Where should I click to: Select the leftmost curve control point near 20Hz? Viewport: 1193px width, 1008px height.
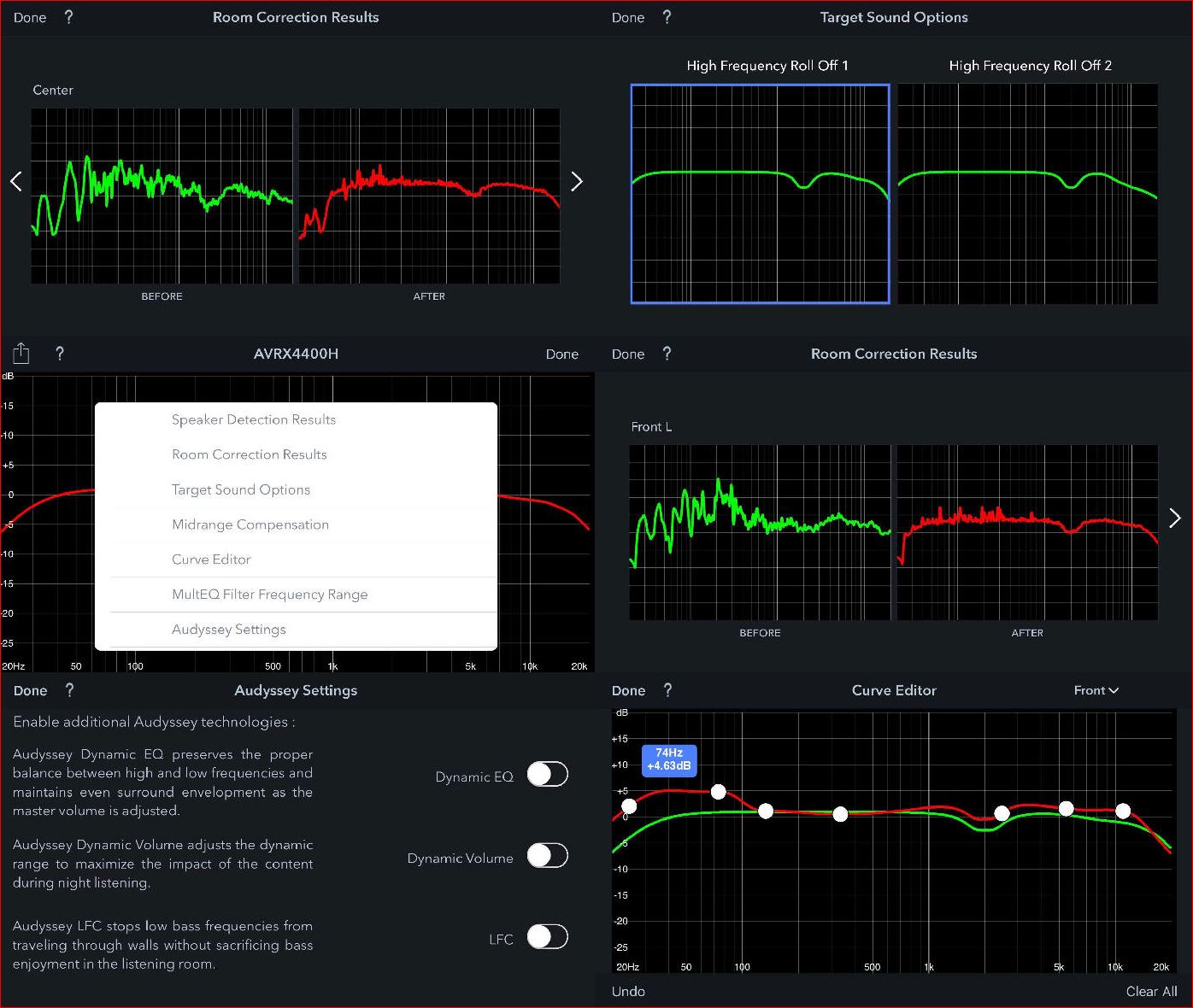point(629,806)
